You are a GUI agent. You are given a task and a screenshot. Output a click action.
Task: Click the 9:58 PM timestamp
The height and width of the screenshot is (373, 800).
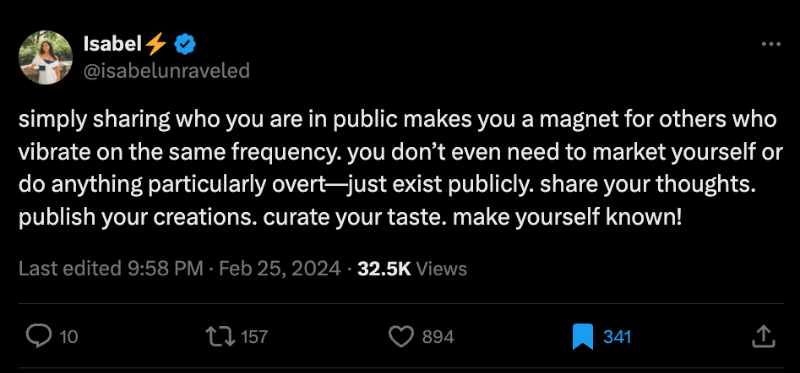click(163, 269)
